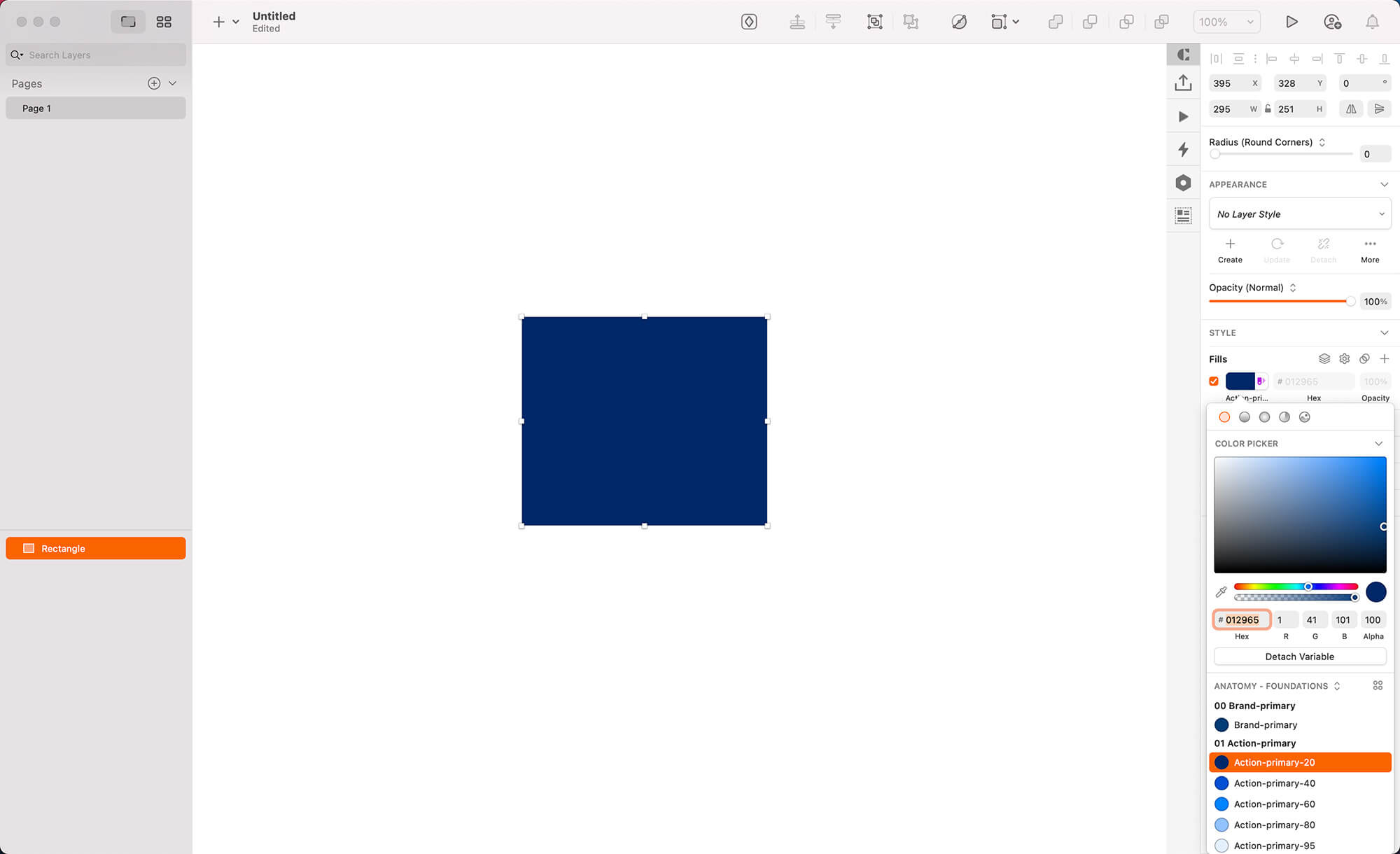
Task: Uncheck the fill enabled checkbox
Action: point(1214,381)
